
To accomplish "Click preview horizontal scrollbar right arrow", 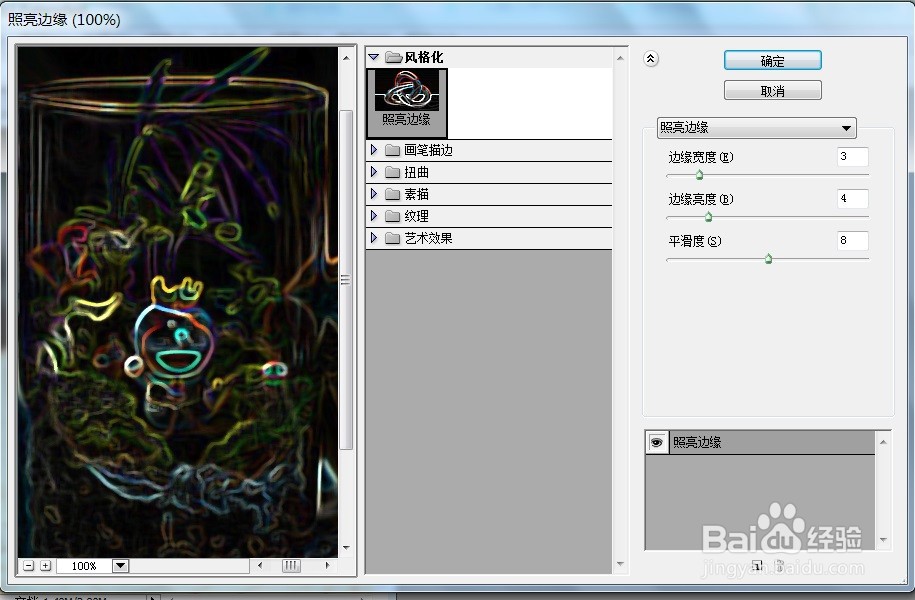I will click(x=327, y=565).
